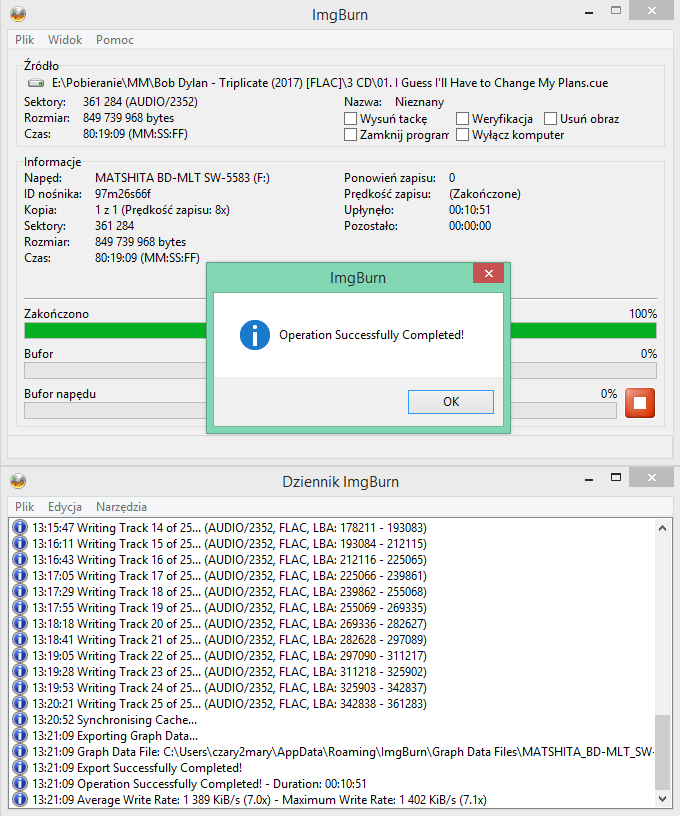
Task: Click info icon of Track 24 log entry
Action: pos(19,688)
